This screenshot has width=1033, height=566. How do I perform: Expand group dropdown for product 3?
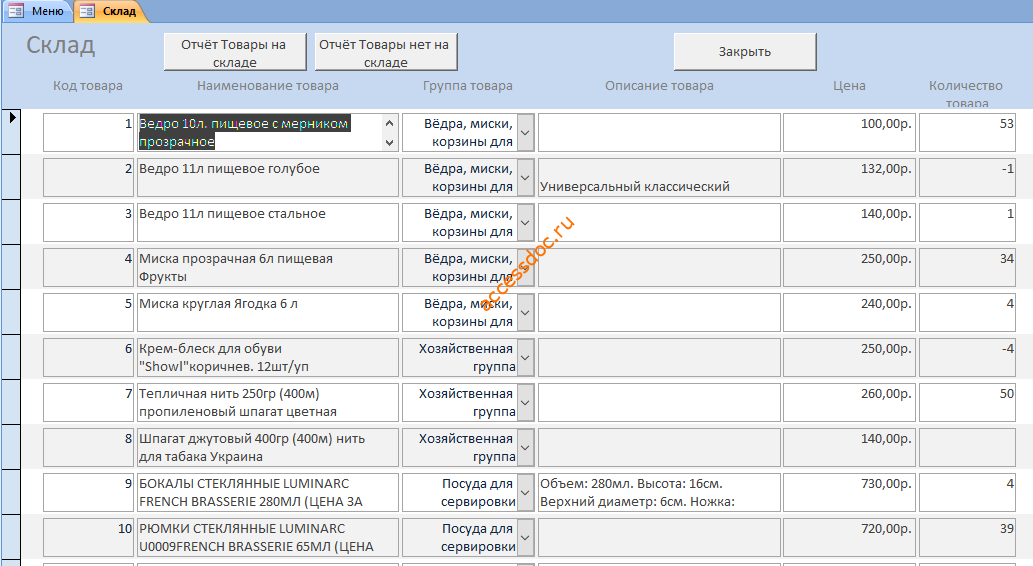(x=525, y=222)
